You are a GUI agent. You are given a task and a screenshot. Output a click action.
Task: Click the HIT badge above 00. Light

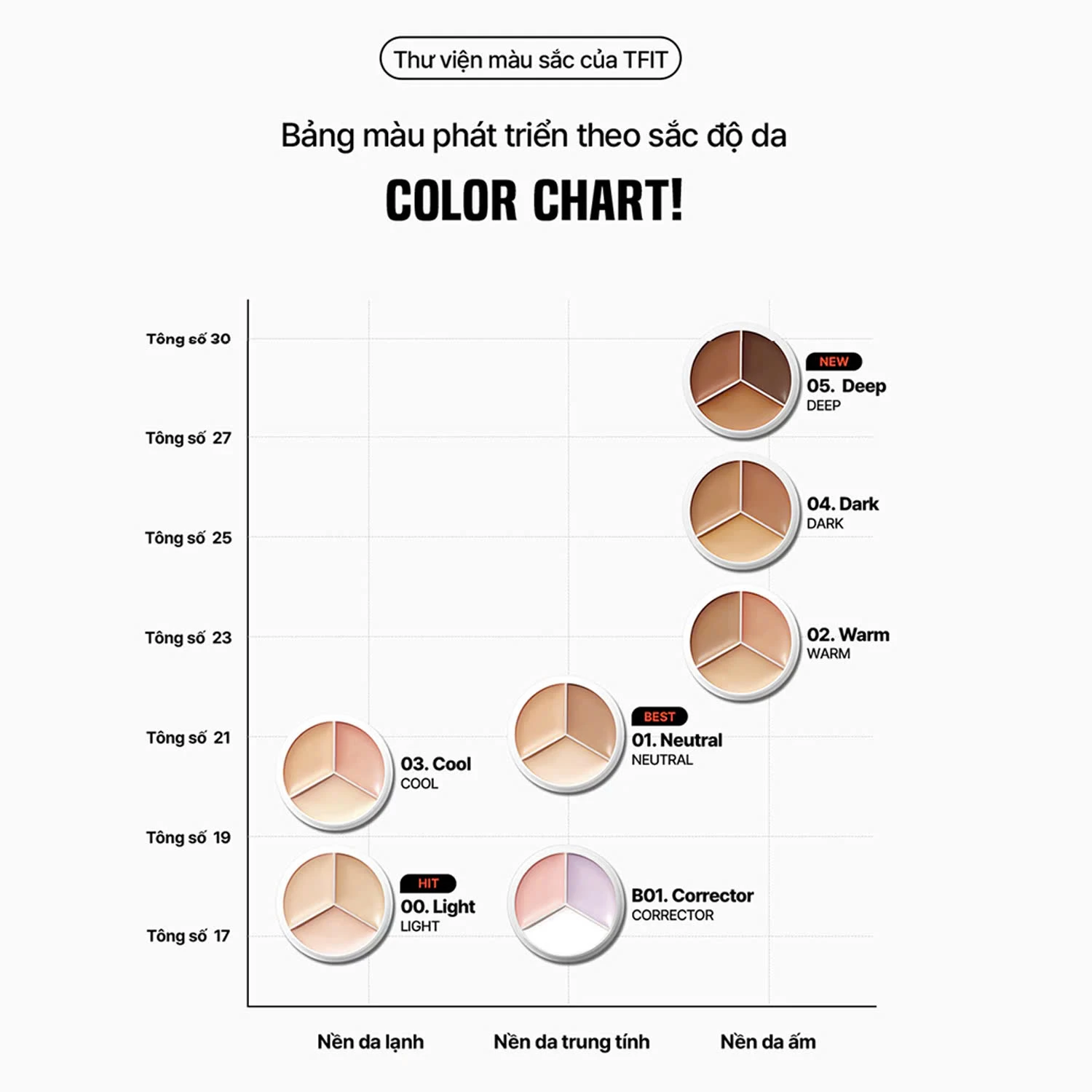click(x=428, y=884)
